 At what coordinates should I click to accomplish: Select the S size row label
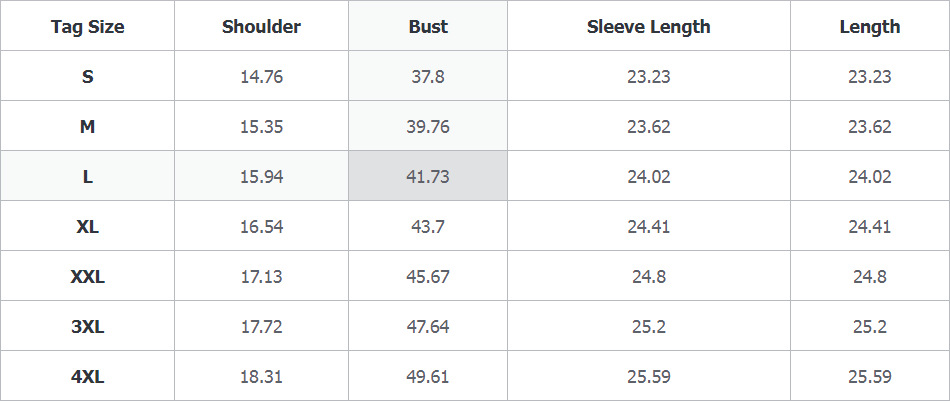[x=88, y=77]
